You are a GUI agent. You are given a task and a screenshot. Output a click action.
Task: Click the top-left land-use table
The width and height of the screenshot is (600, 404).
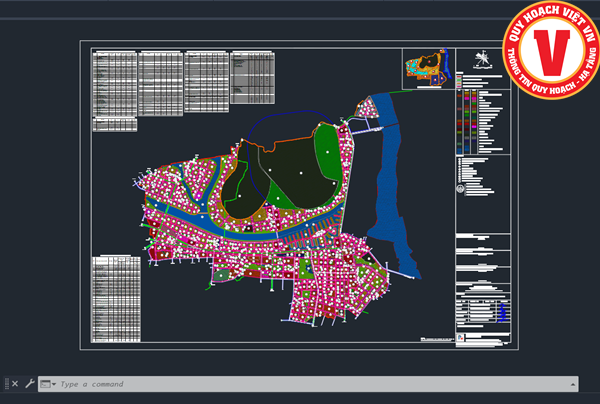coord(113,83)
